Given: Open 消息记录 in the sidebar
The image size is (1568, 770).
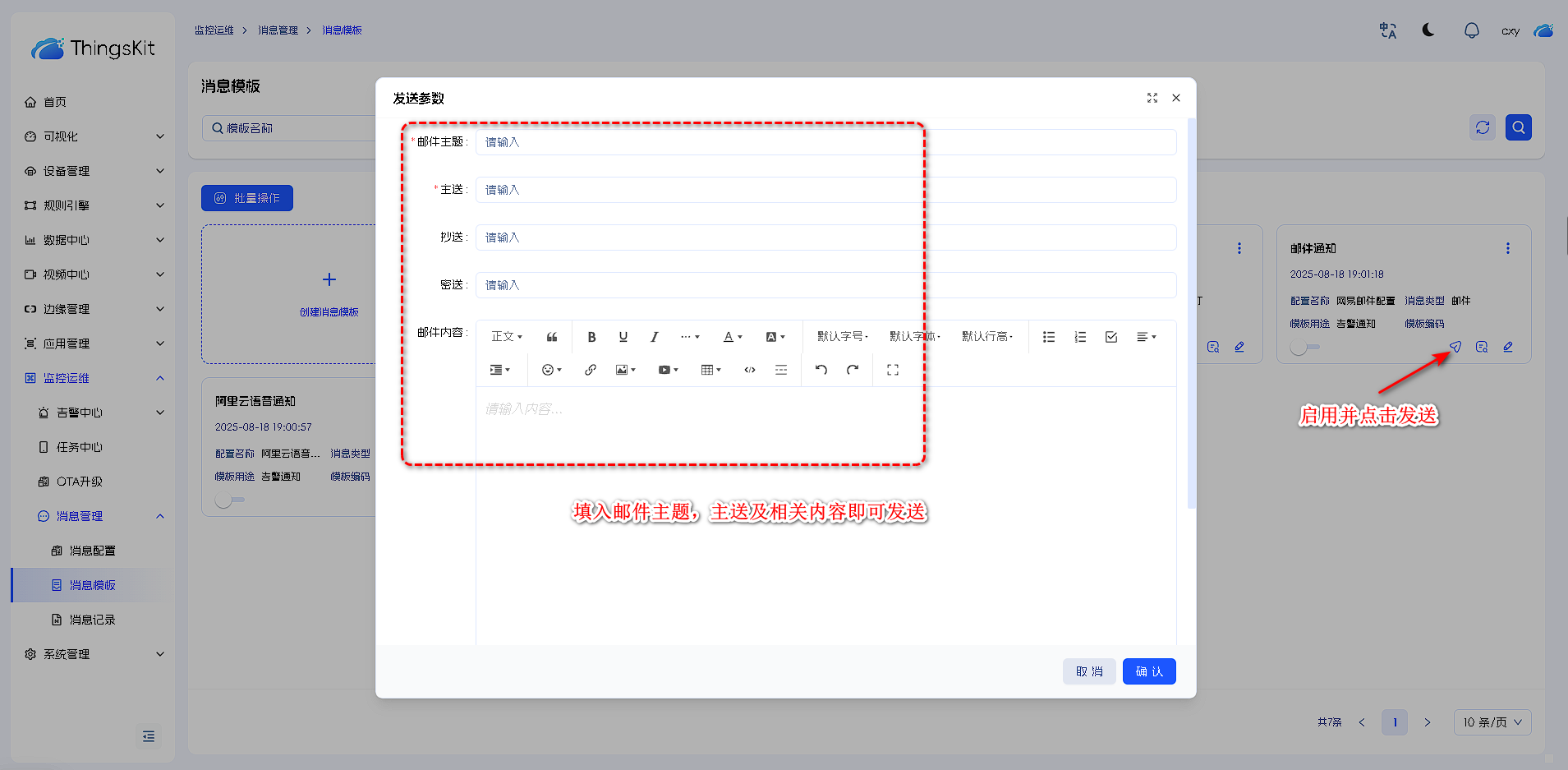Looking at the screenshot, I should coord(92,620).
